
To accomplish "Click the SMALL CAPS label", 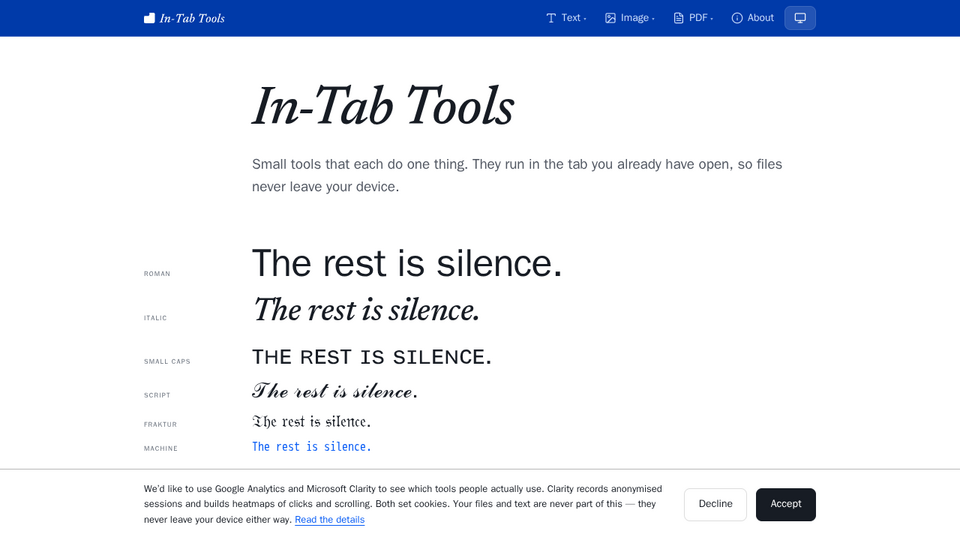I will (167, 362).
